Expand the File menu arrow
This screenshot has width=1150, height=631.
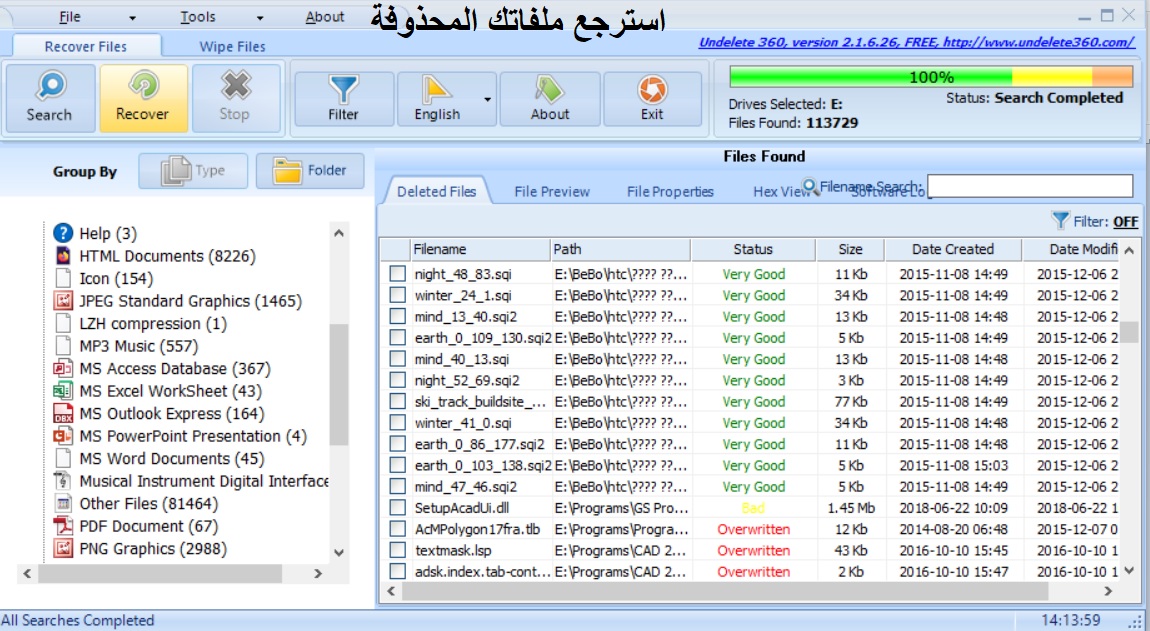132,18
